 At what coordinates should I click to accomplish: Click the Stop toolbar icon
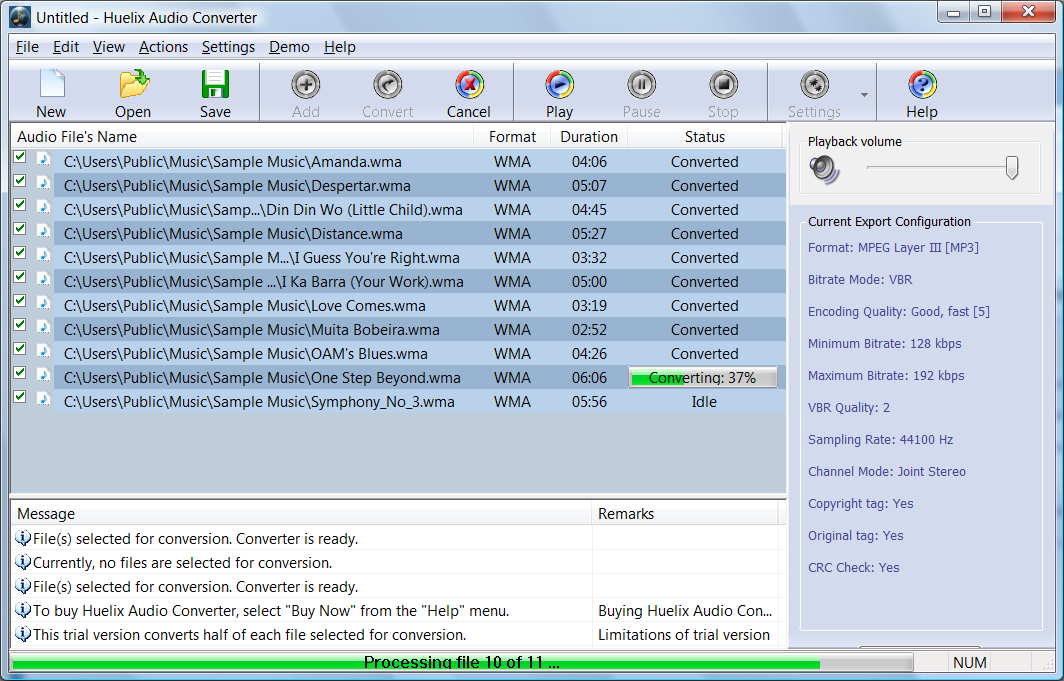tap(723, 86)
